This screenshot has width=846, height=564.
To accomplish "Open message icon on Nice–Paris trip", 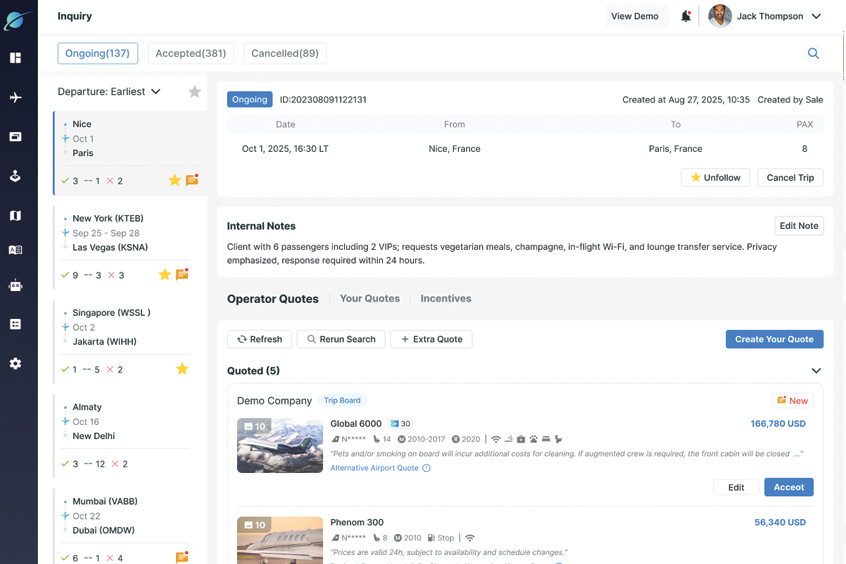I will 192,180.
